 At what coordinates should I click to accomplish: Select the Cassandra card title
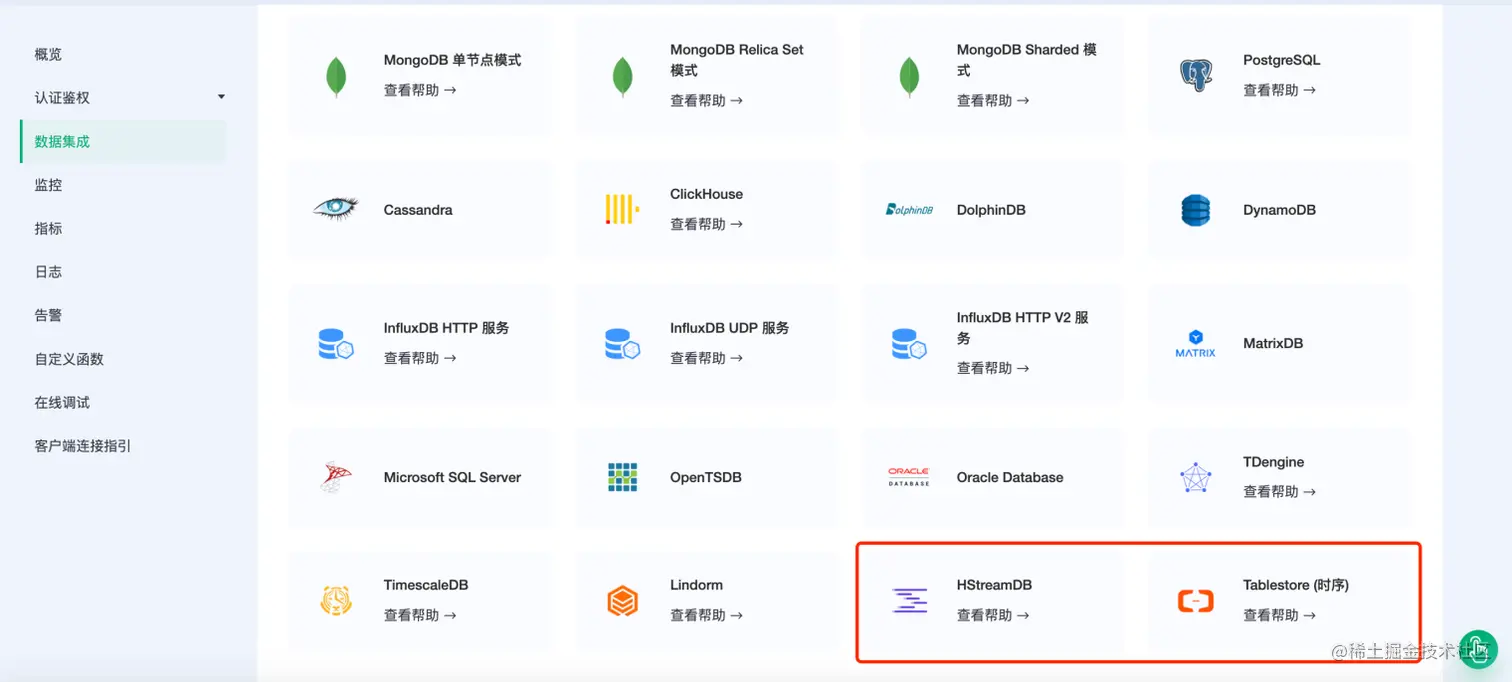418,210
